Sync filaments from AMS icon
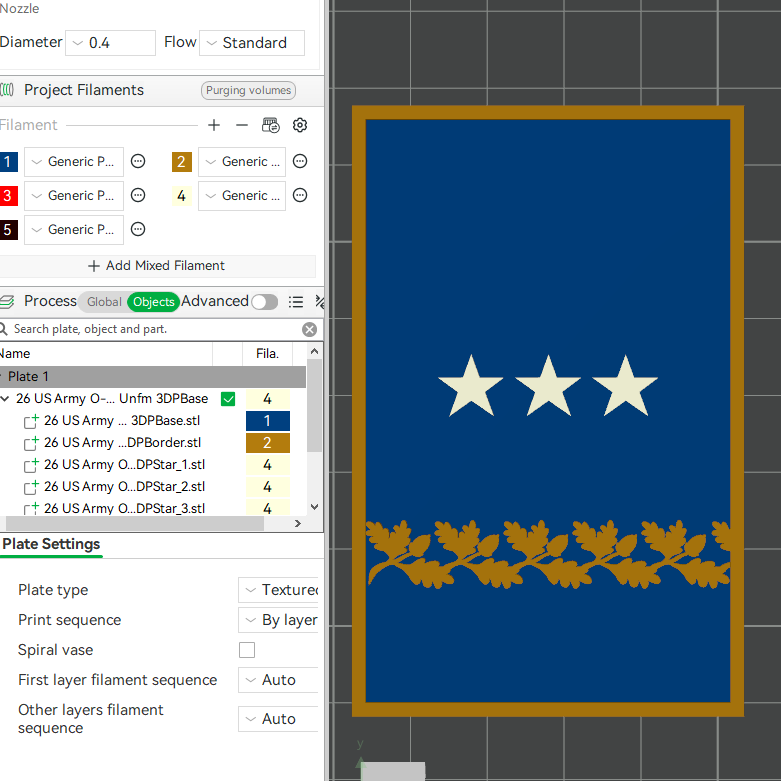 [270, 125]
